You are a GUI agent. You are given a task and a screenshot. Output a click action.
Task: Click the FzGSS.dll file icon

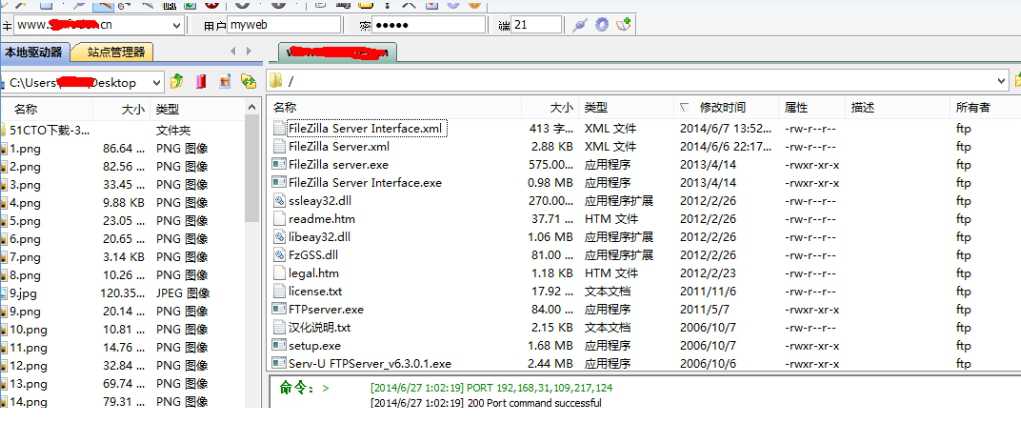click(x=279, y=255)
